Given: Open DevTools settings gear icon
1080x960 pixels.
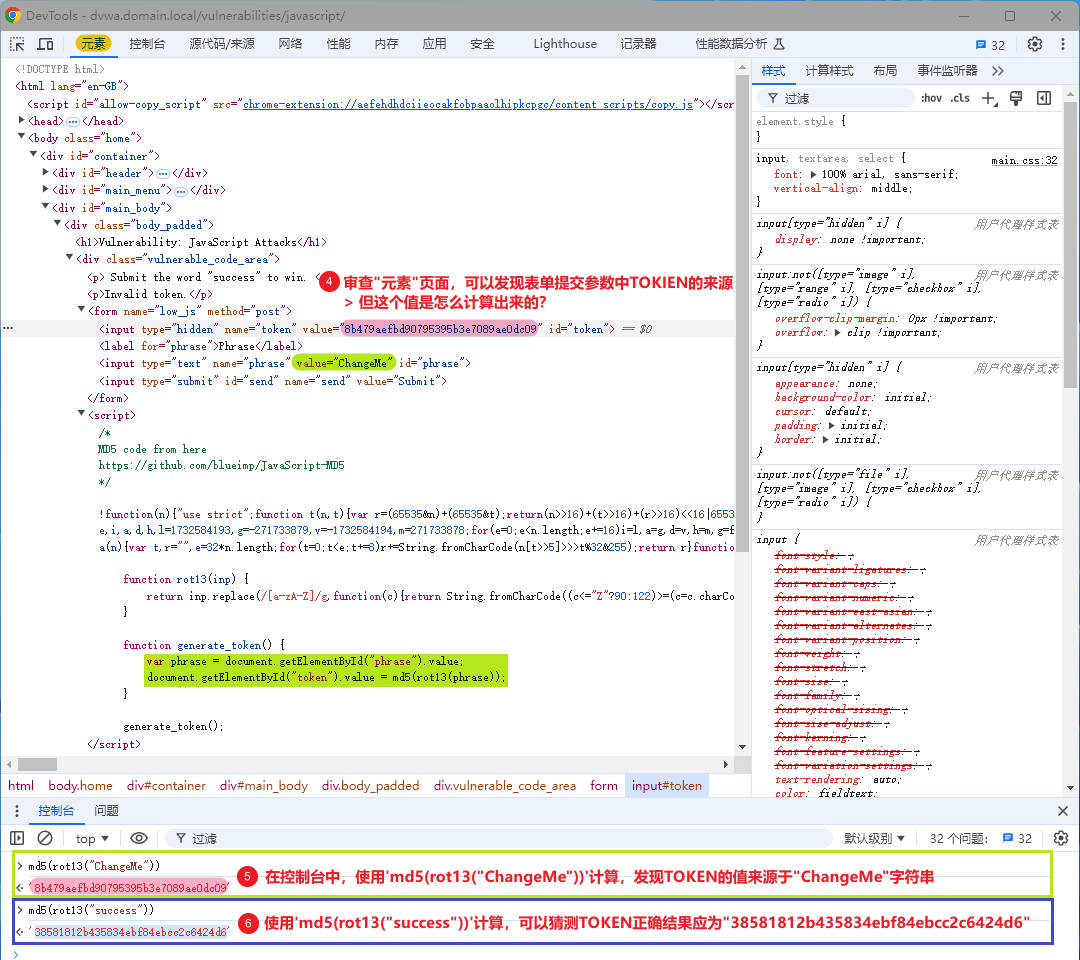Looking at the screenshot, I should click(x=1035, y=44).
